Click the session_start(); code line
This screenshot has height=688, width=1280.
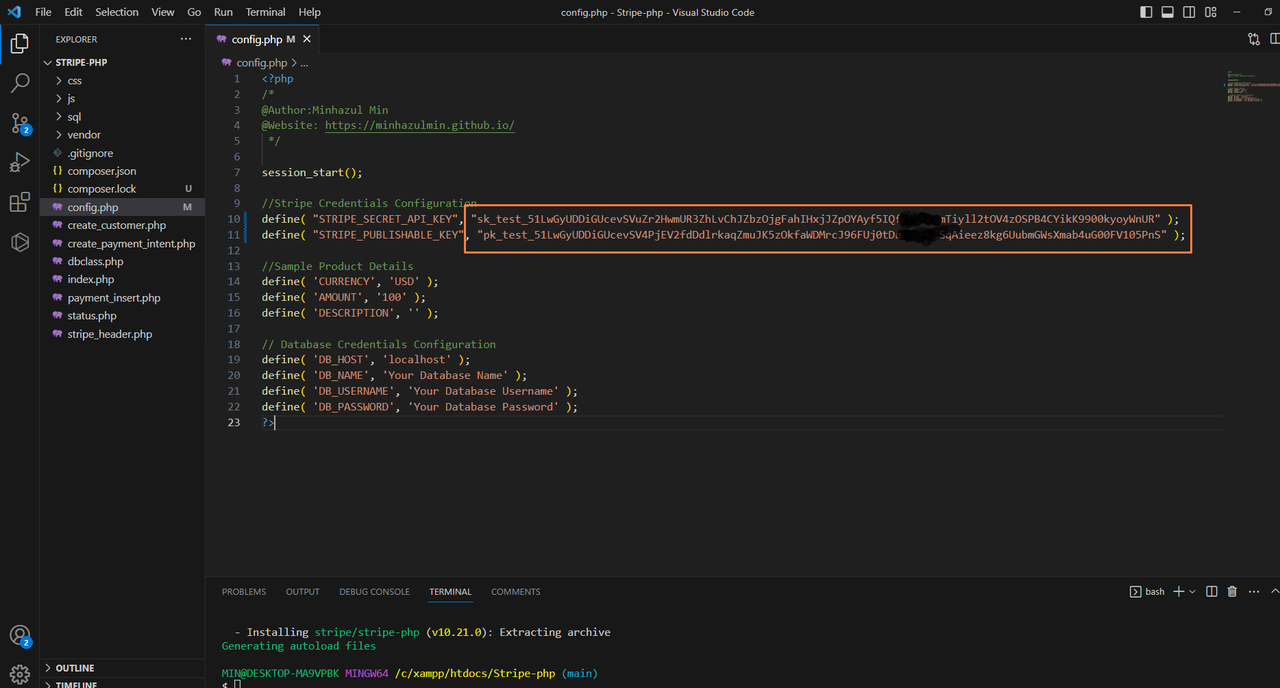[x=312, y=172]
